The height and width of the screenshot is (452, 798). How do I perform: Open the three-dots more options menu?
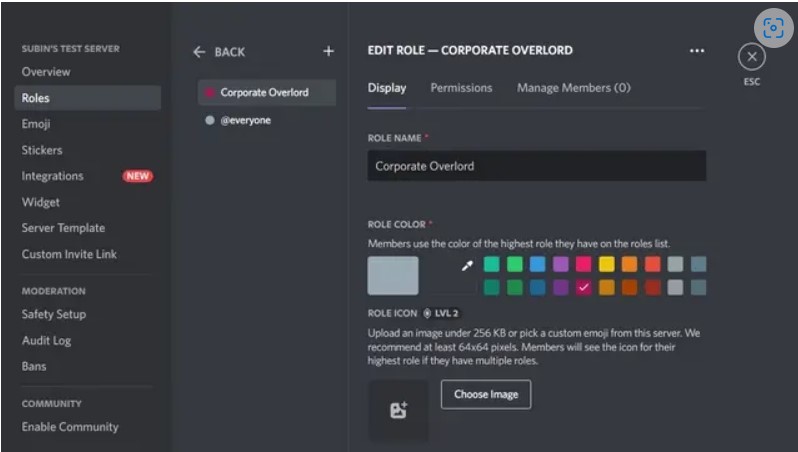(697, 51)
